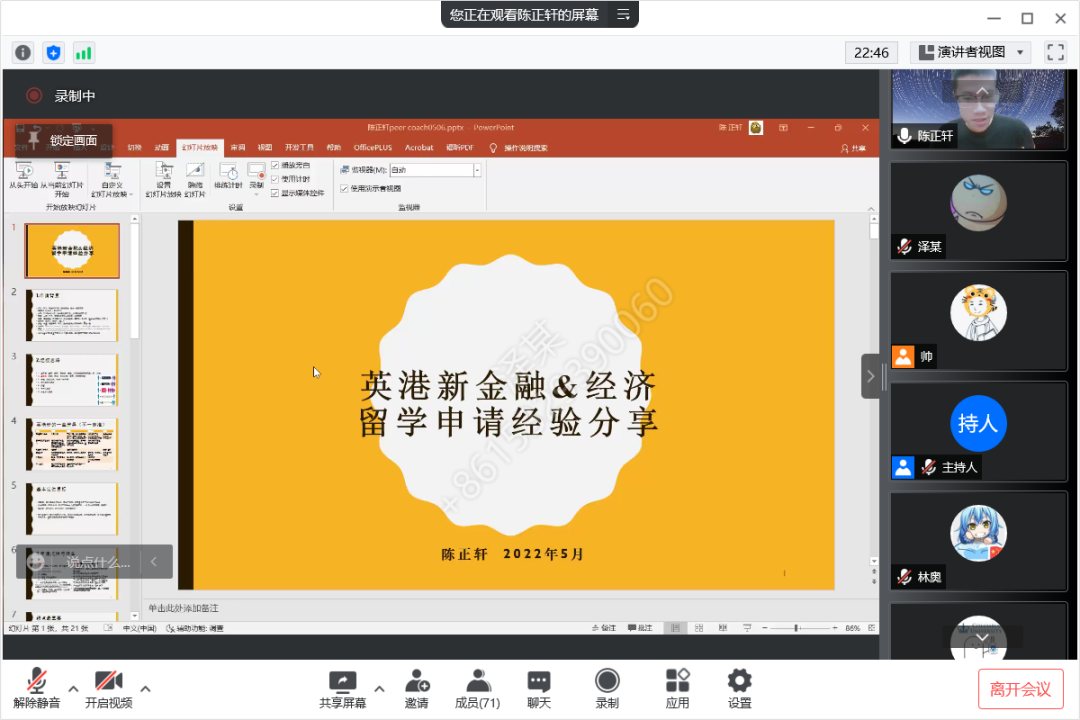Open the Chat panel
This screenshot has width=1080, height=720.
pyautogui.click(x=539, y=689)
